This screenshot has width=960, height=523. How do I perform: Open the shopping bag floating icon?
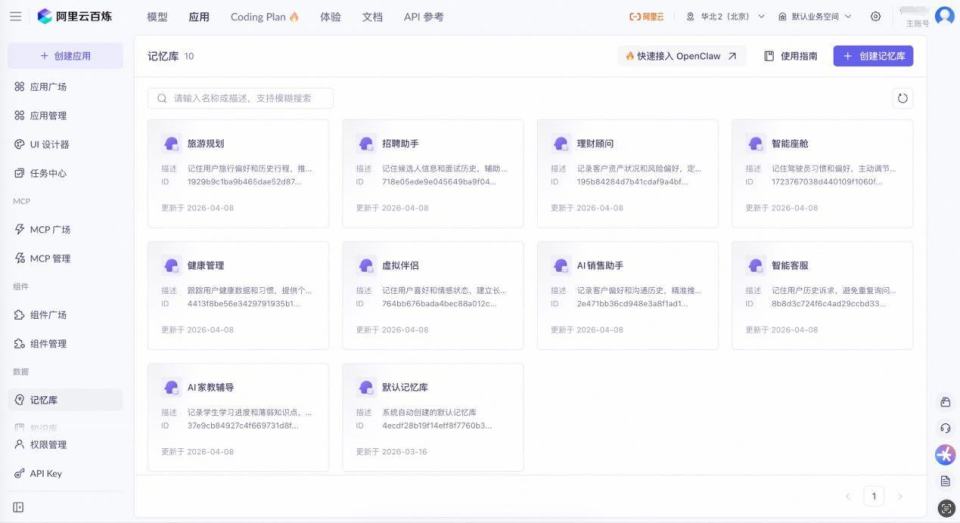click(945, 402)
